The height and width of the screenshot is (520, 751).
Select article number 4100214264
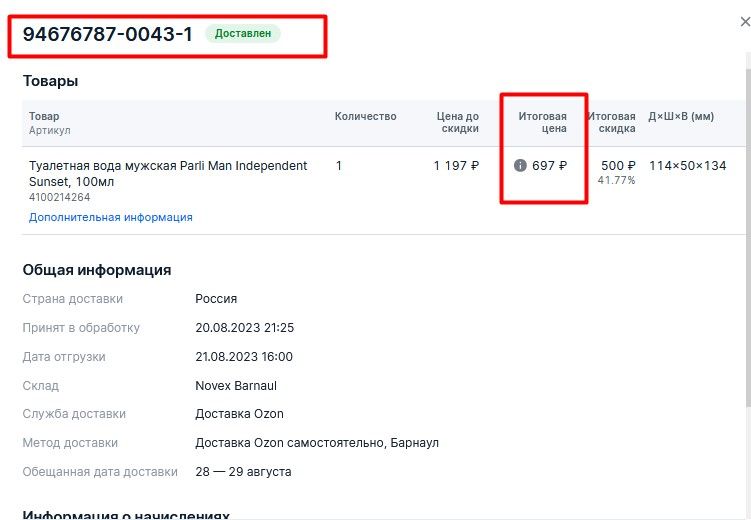pyautogui.click(x=59, y=197)
